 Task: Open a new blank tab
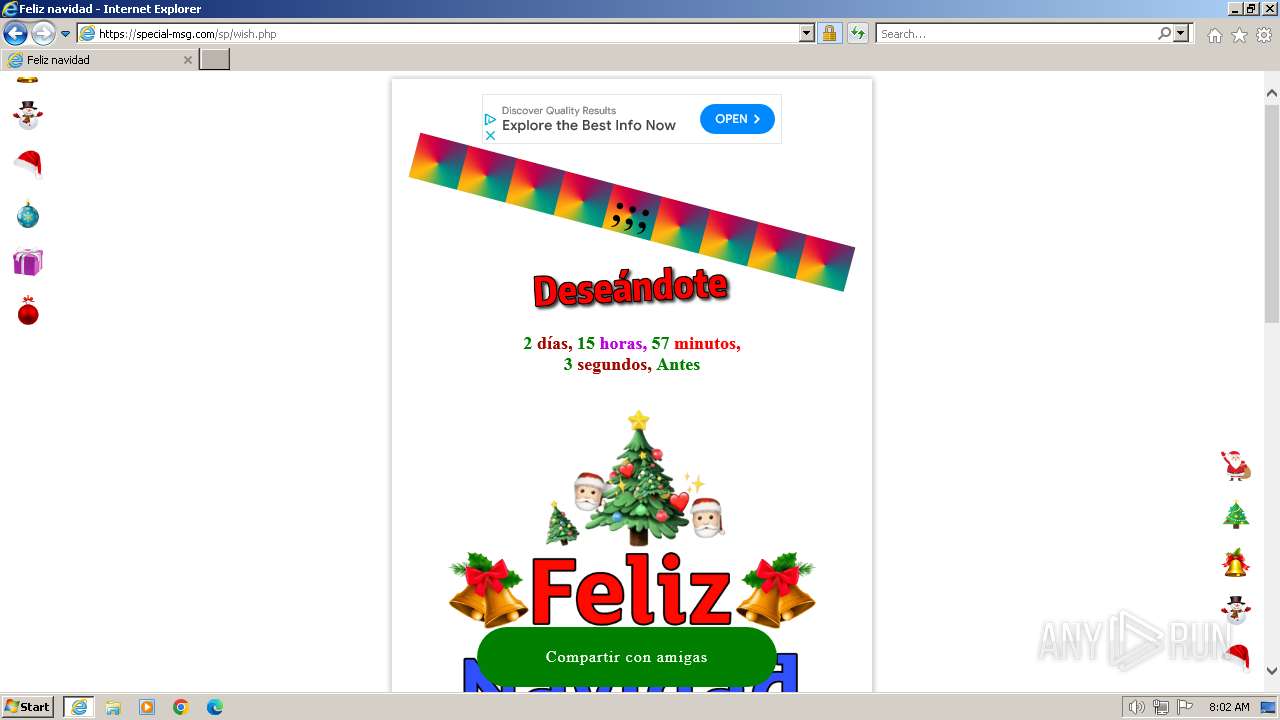tap(215, 60)
